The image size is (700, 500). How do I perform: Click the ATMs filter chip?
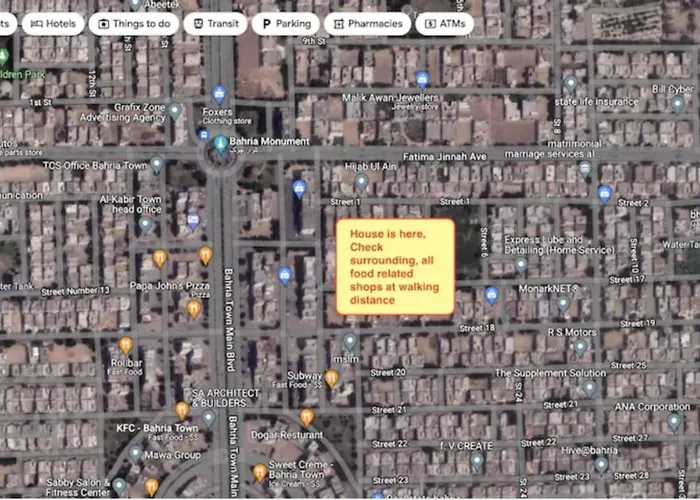(x=445, y=23)
